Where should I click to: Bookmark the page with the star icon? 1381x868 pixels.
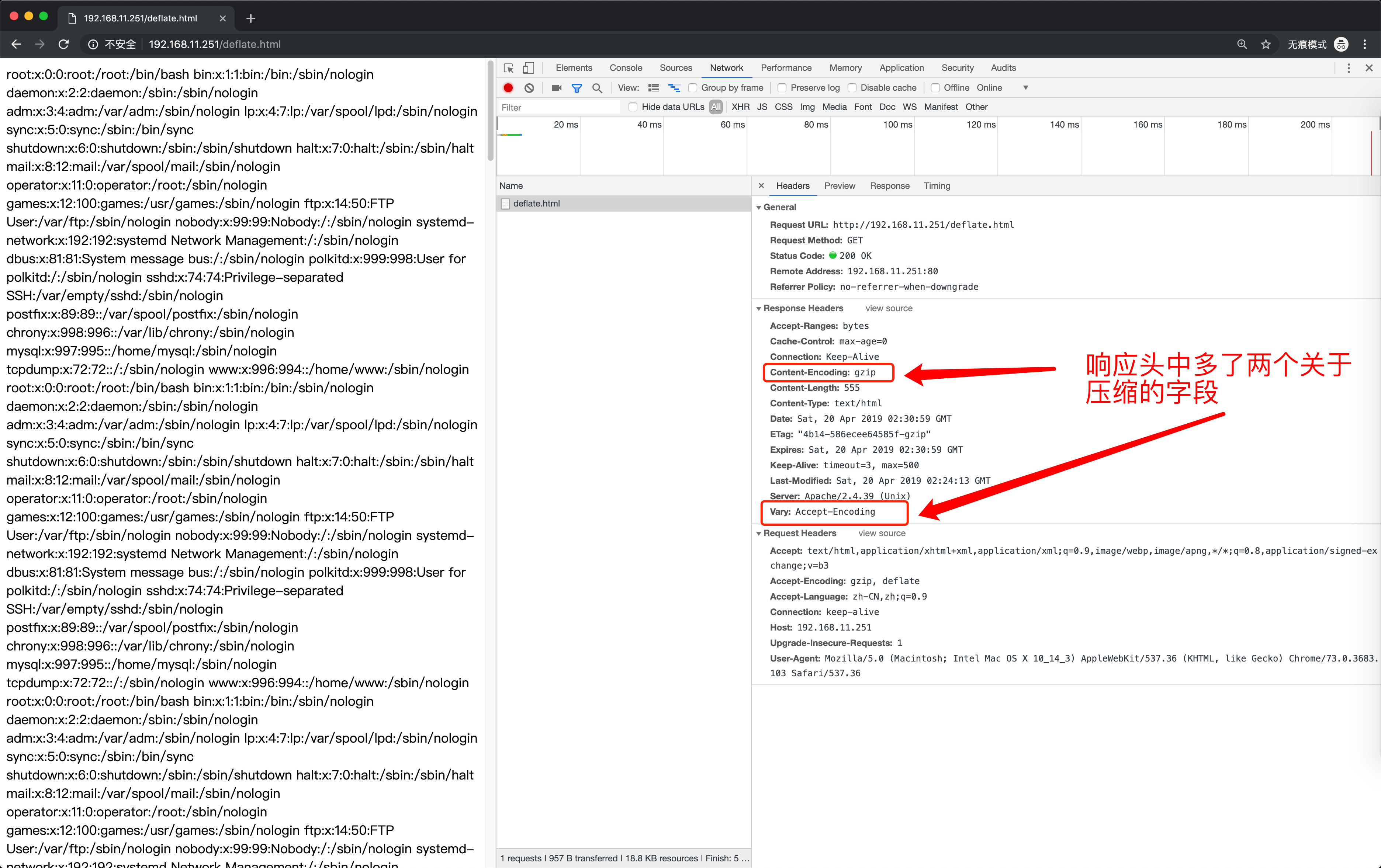pyautogui.click(x=1266, y=44)
